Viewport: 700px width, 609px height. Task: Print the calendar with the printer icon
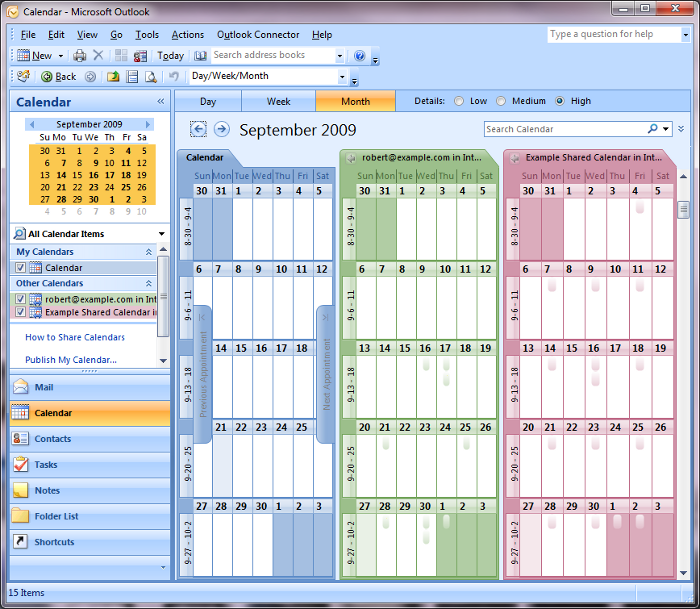pyautogui.click(x=80, y=55)
